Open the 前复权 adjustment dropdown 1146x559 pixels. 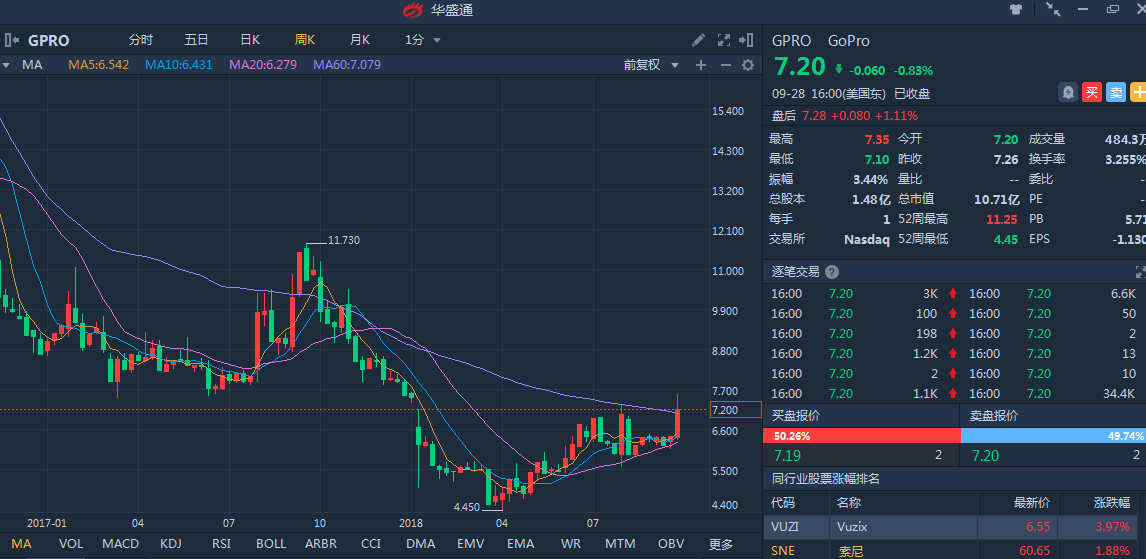pos(651,65)
